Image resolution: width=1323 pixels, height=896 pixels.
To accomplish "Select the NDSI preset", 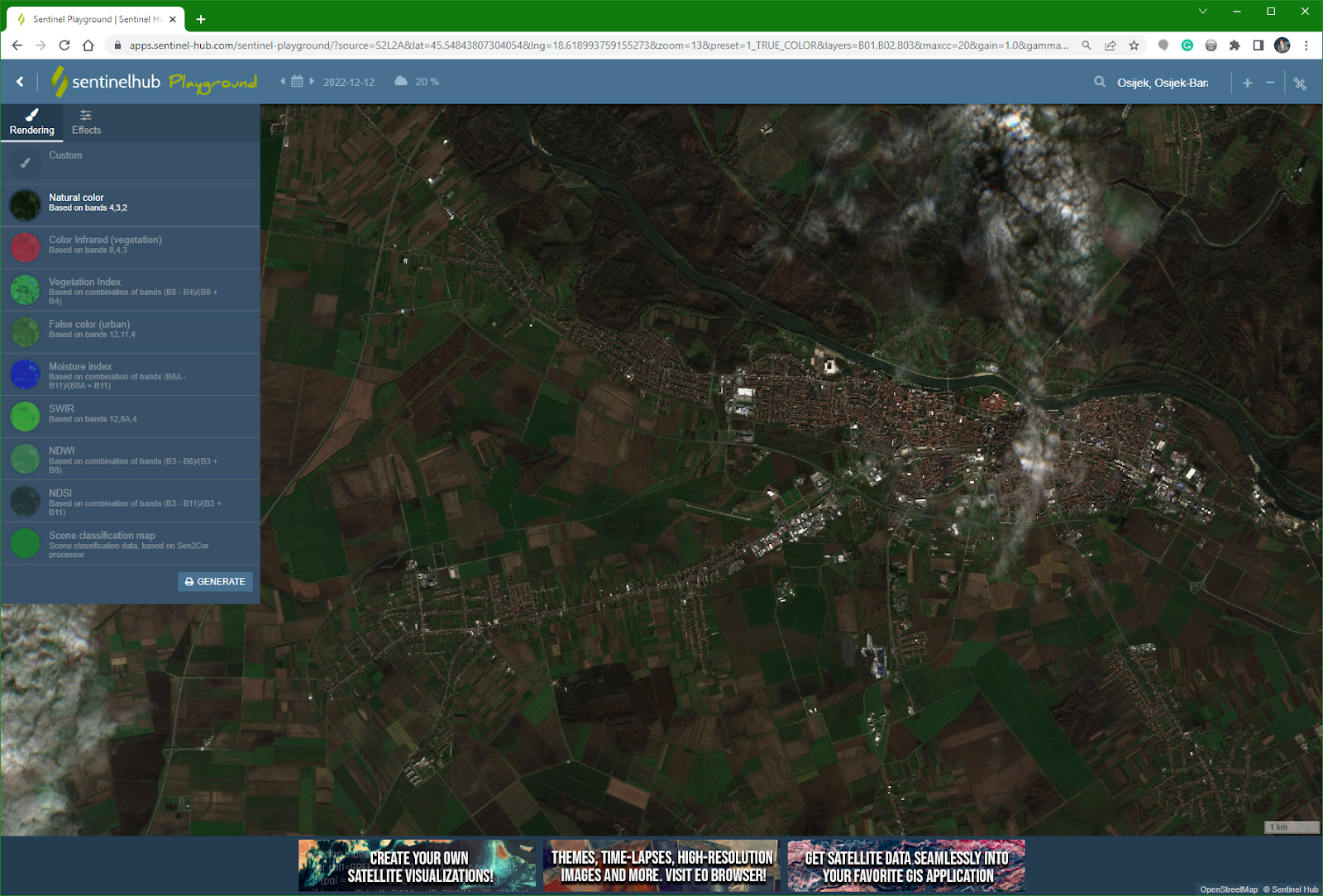I will point(131,500).
